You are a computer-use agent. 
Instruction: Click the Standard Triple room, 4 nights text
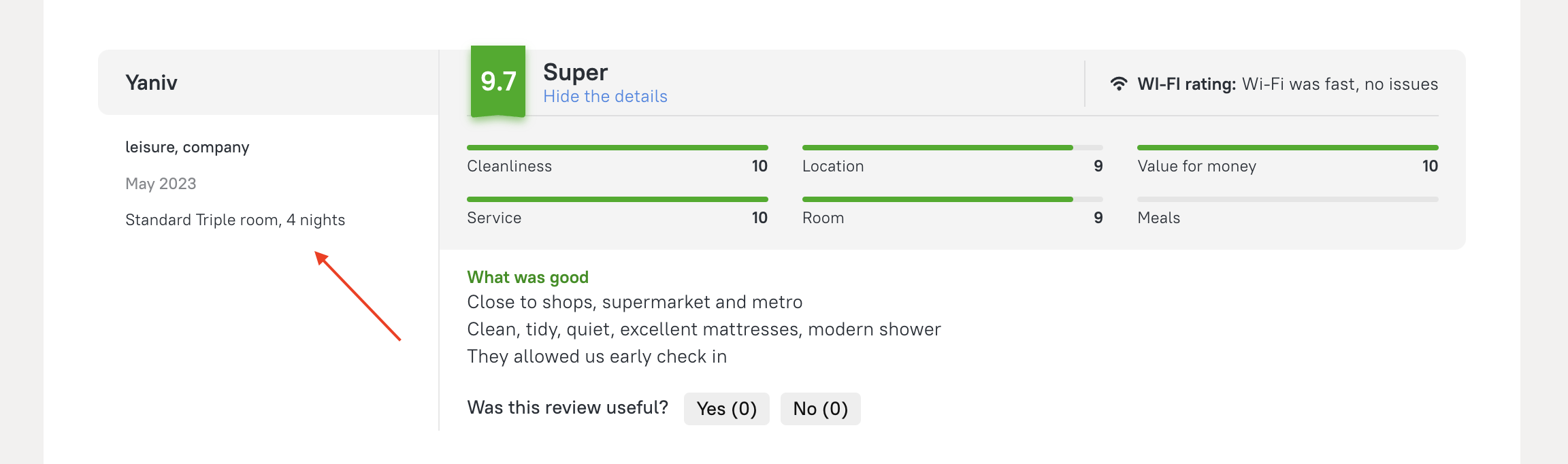click(x=235, y=220)
